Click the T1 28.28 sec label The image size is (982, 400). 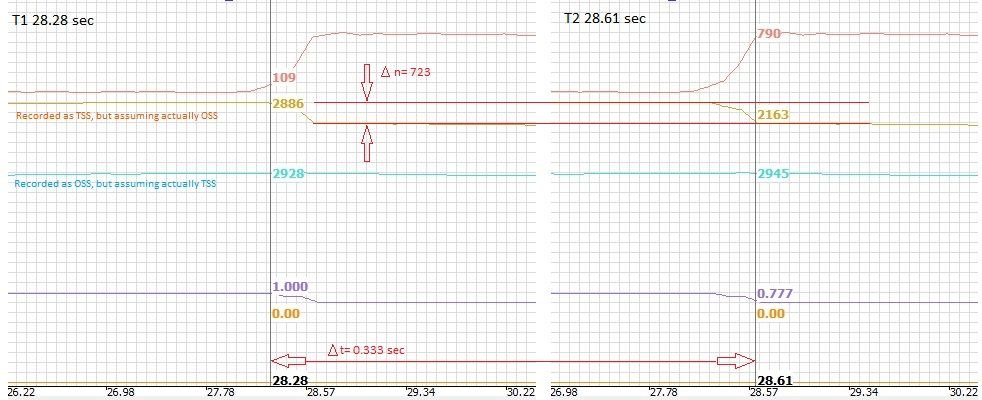(52, 20)
